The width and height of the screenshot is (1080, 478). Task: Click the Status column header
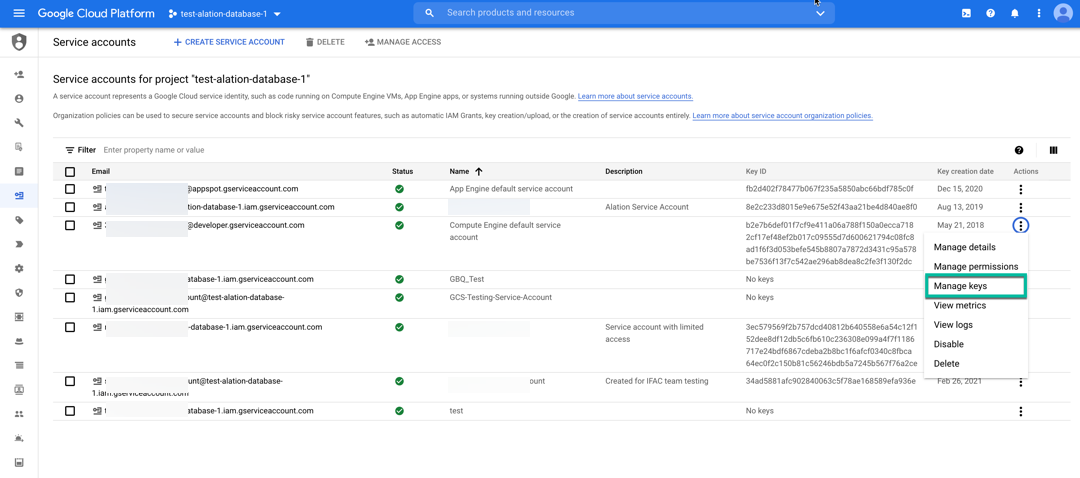(402, 172)
